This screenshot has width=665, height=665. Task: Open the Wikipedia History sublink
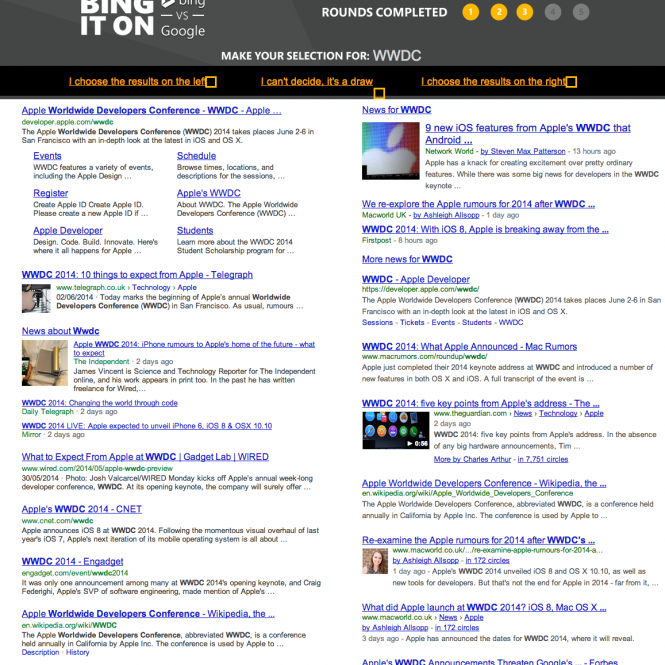pyautogui.click(x=78, y=652)
